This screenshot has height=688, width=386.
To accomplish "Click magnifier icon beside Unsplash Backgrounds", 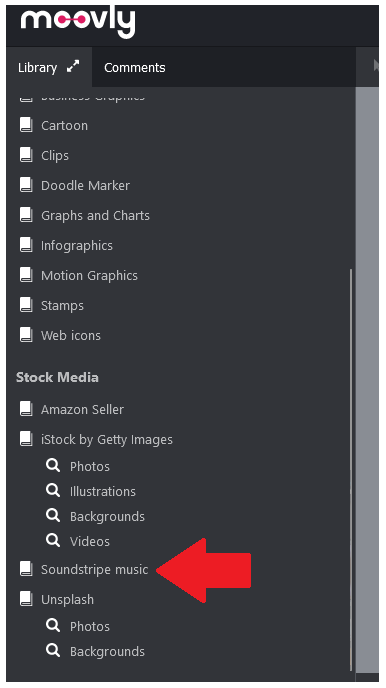I will click(53, 651).
